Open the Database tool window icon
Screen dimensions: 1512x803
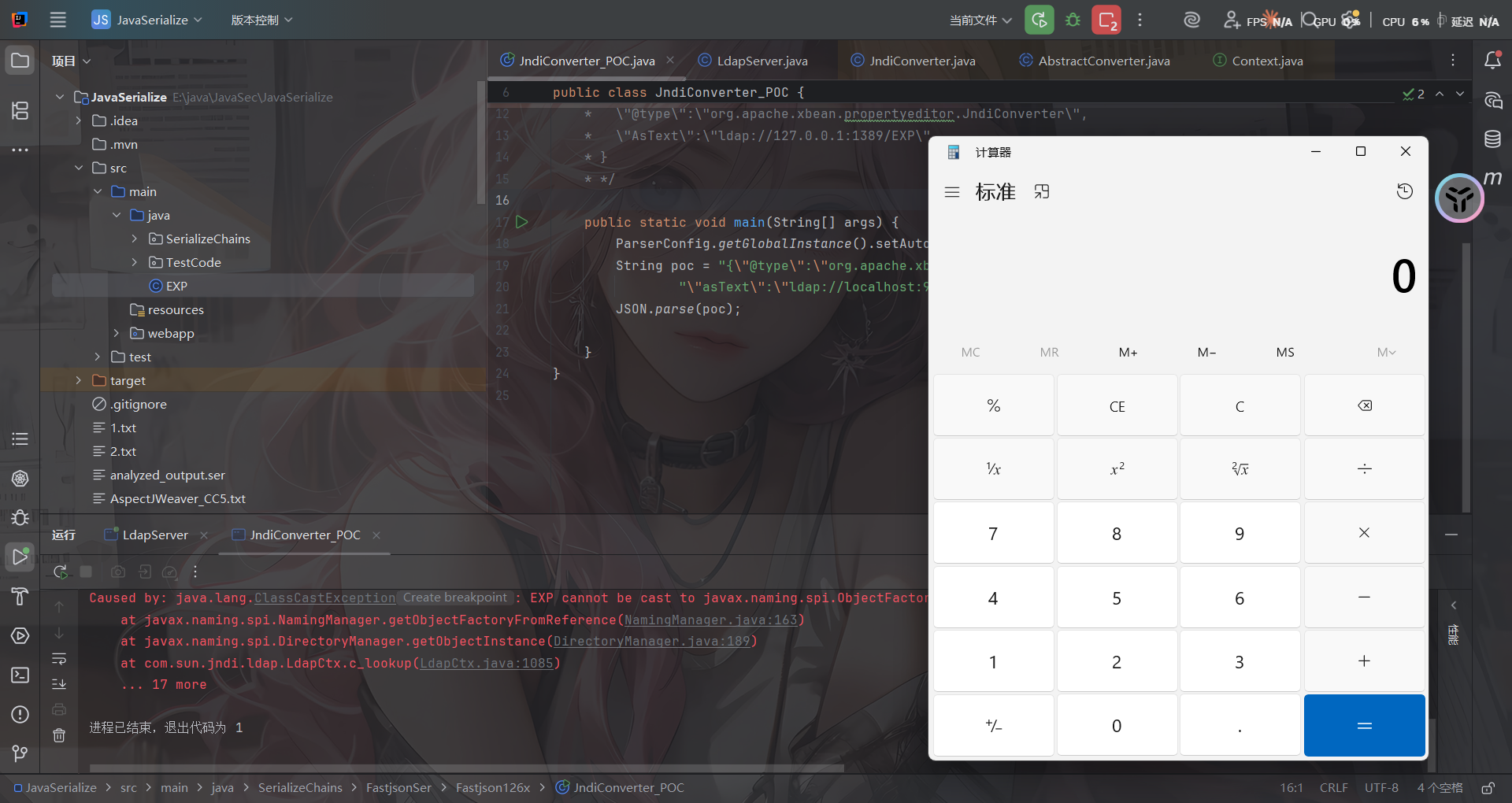pos(1492,139)
